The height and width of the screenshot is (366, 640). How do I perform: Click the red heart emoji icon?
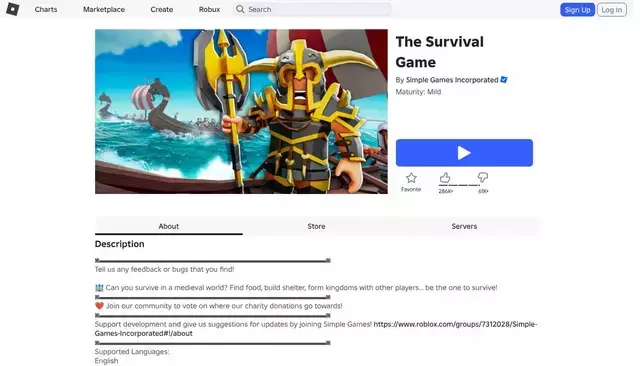(99, 306)
